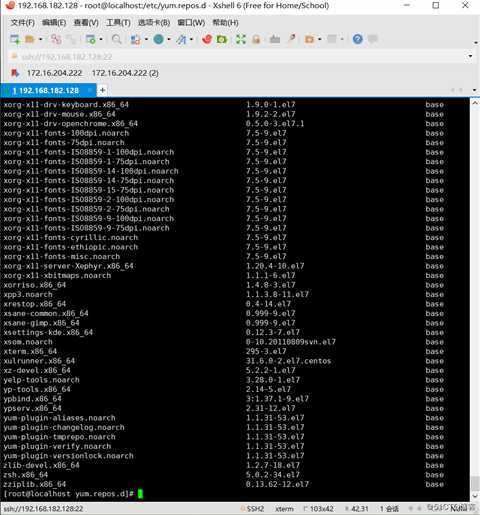480x515 pixels.
Task: Click the Open Session folder icon
Action: point(30,39)
